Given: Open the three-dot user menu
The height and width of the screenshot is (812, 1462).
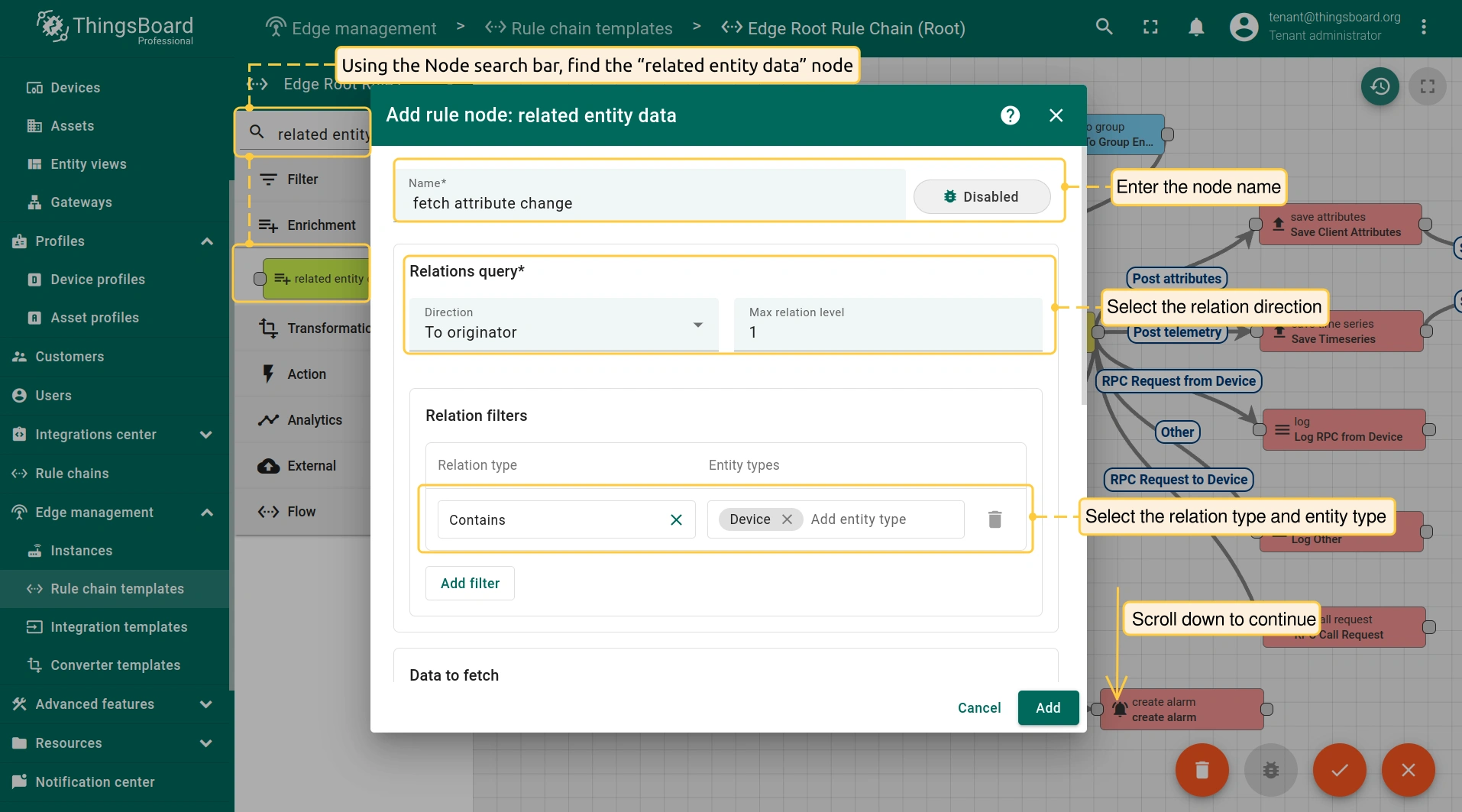Looking at the screenshot, I should (x=1424, y=27).
